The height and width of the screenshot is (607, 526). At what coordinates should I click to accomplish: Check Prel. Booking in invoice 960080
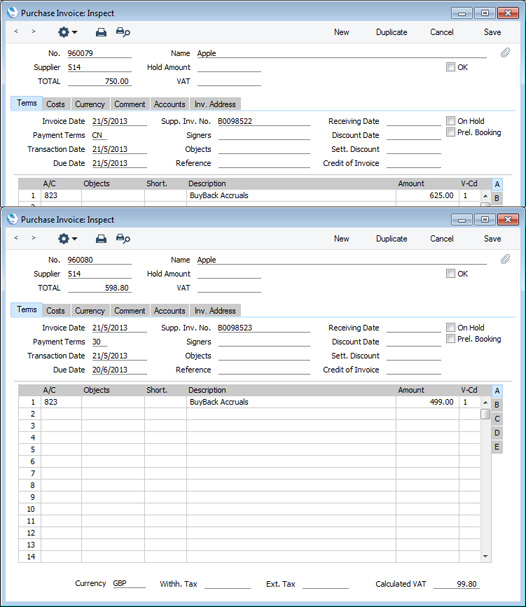click(450, 339)
